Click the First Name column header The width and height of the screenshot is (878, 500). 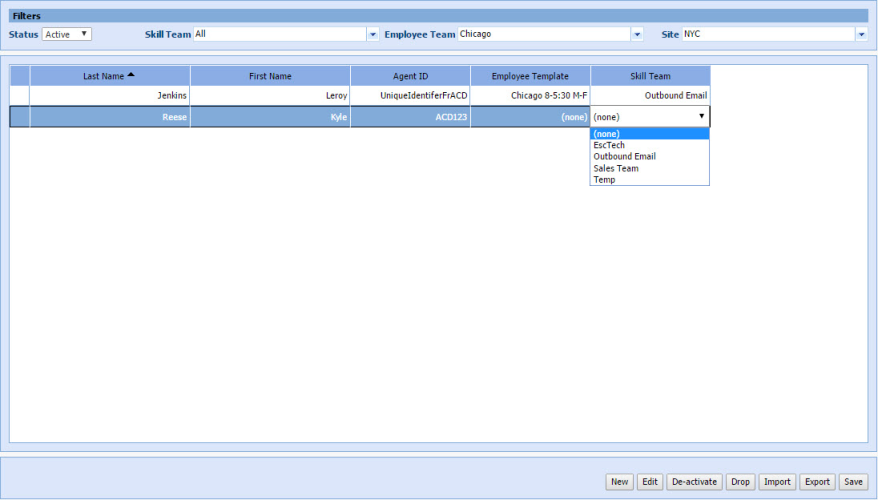(x=270, y=76)
